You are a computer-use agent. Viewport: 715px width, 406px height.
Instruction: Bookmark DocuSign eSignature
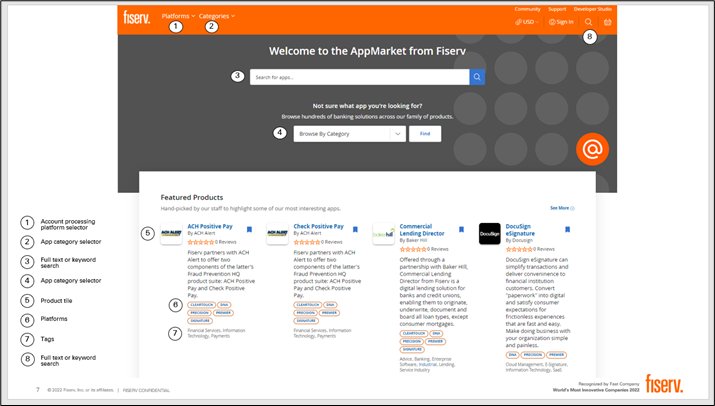(x=567, y=229)
